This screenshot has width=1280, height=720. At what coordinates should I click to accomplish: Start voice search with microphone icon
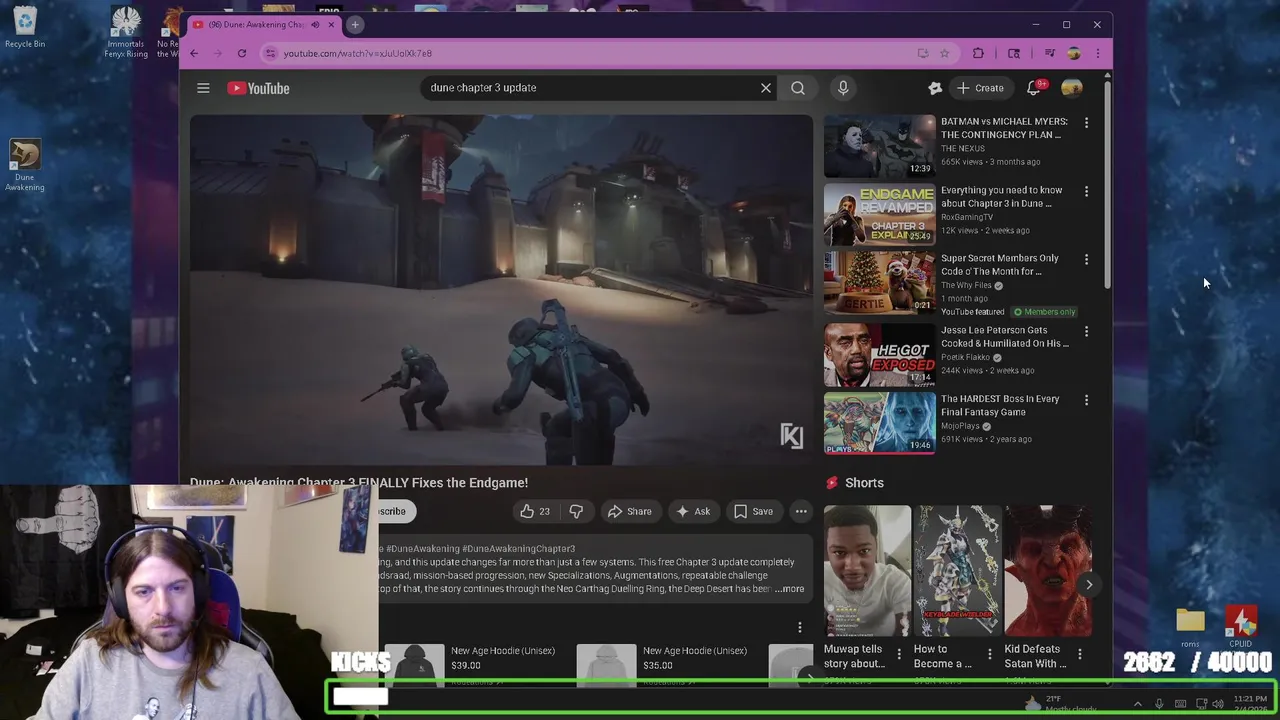843,88
